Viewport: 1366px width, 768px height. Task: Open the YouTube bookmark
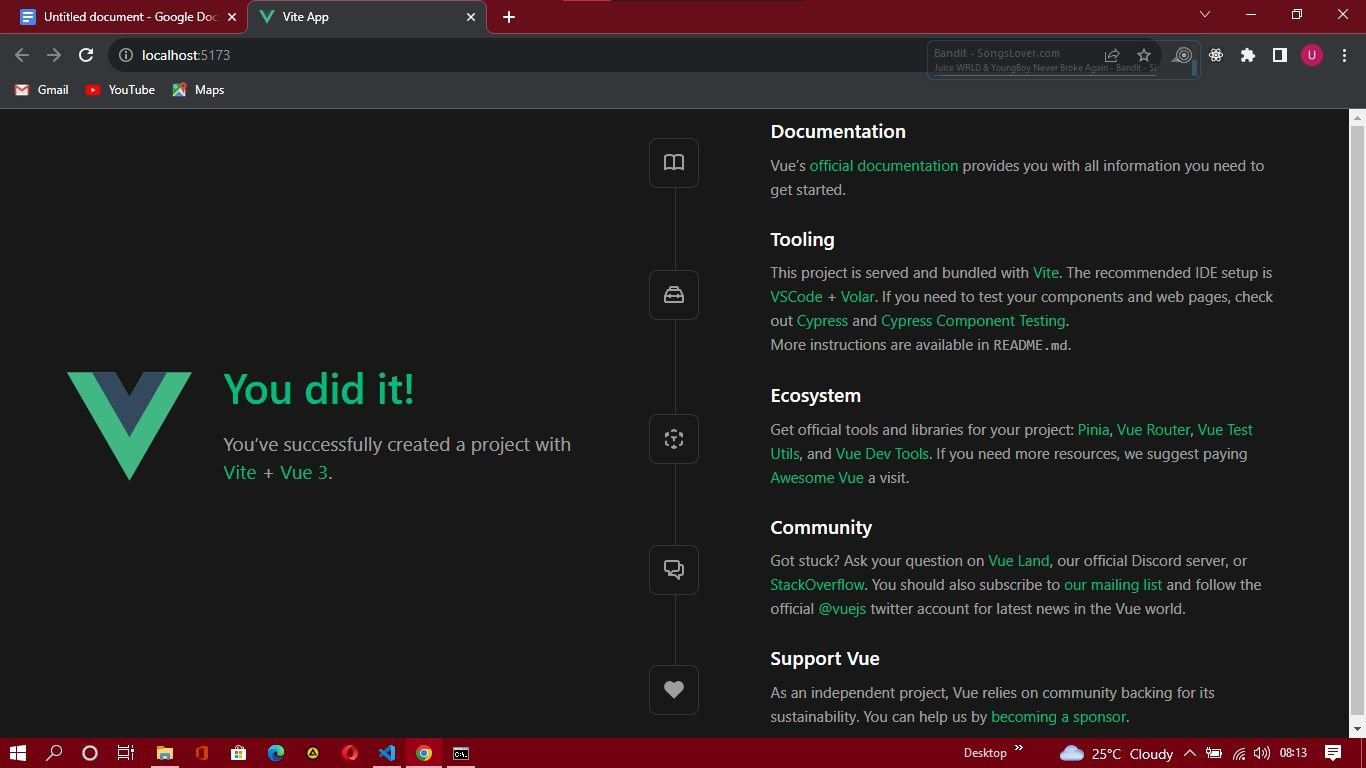120,90
